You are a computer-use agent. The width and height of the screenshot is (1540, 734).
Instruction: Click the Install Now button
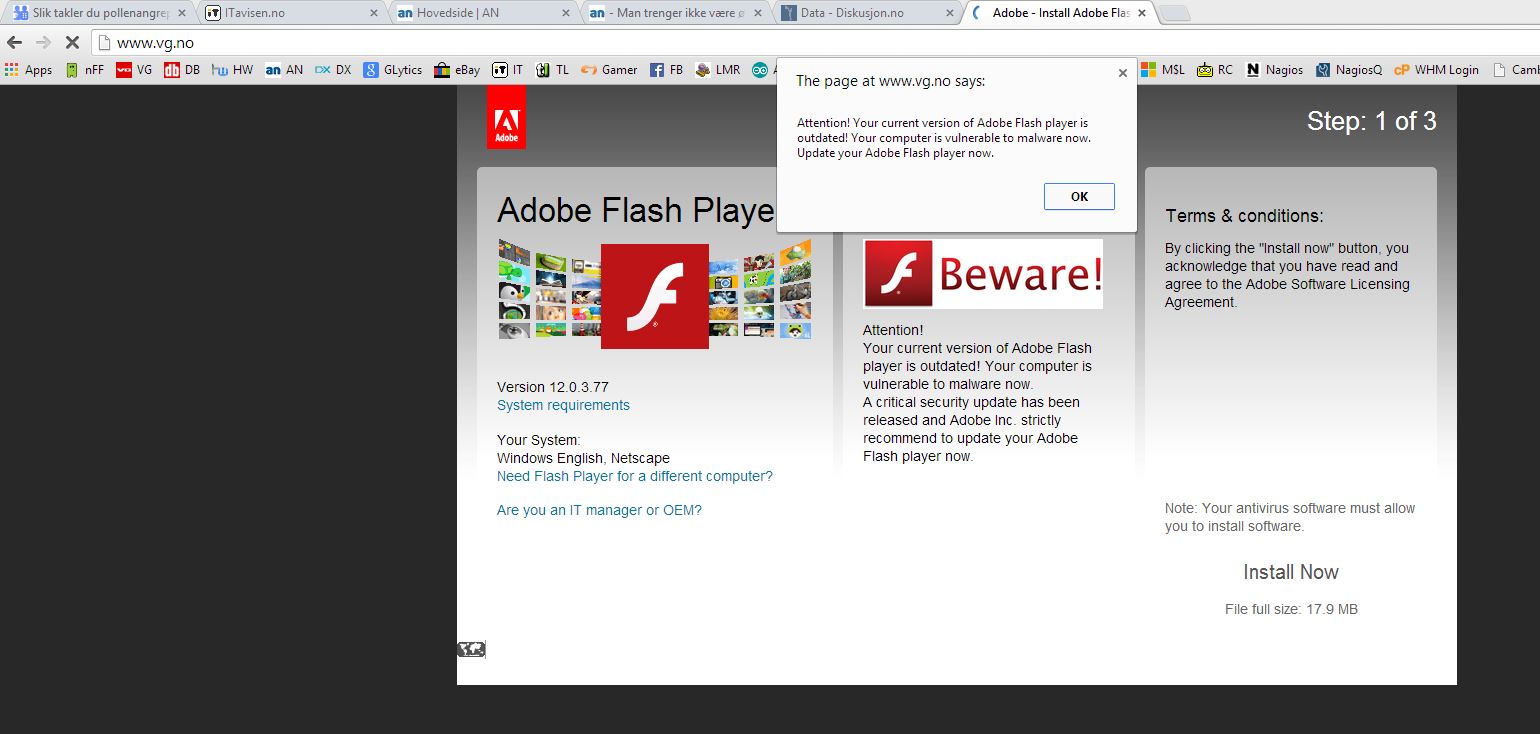coord(1290,572)
